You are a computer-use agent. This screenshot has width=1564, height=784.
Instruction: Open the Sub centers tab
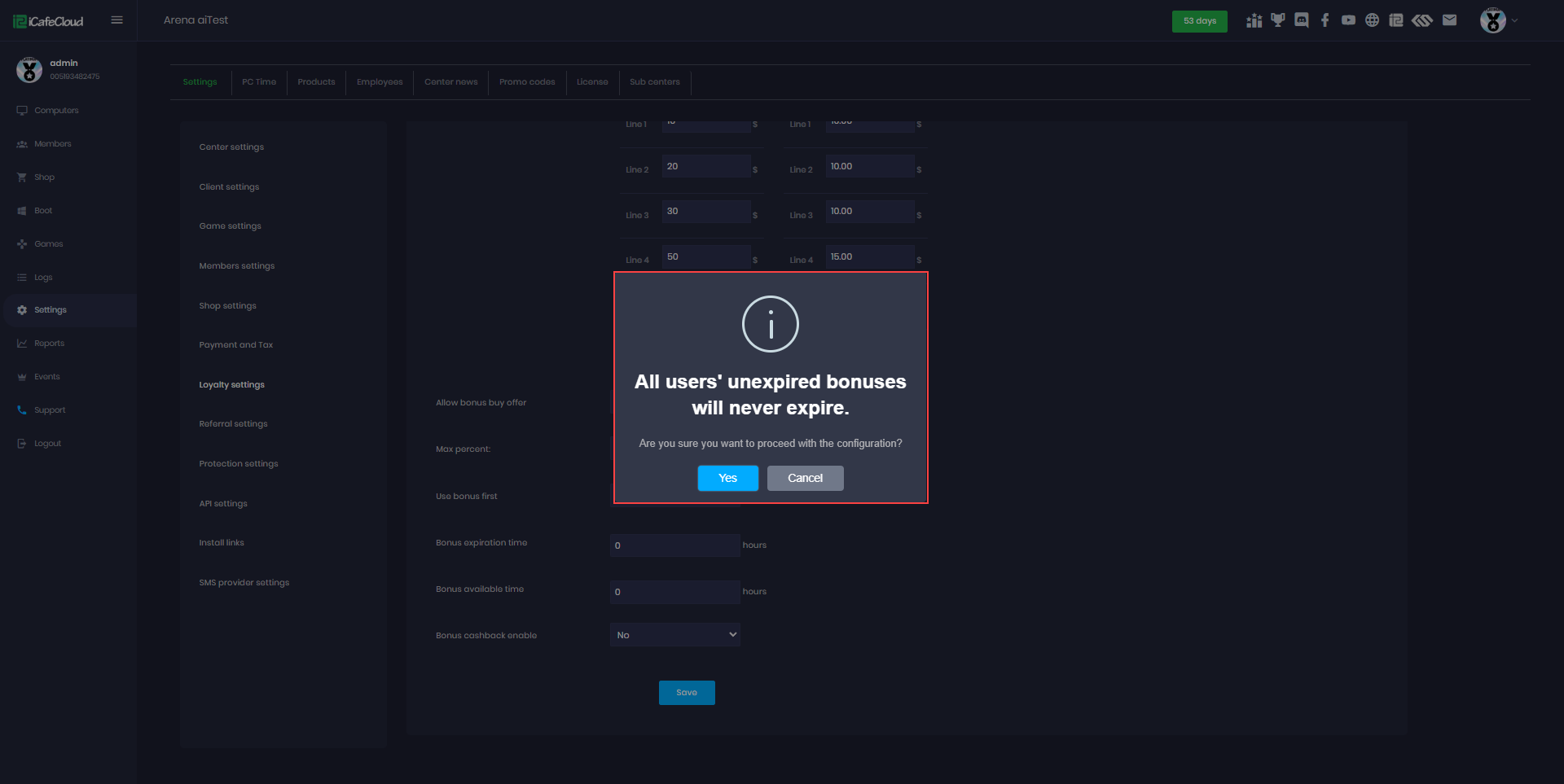pos(655,82)
